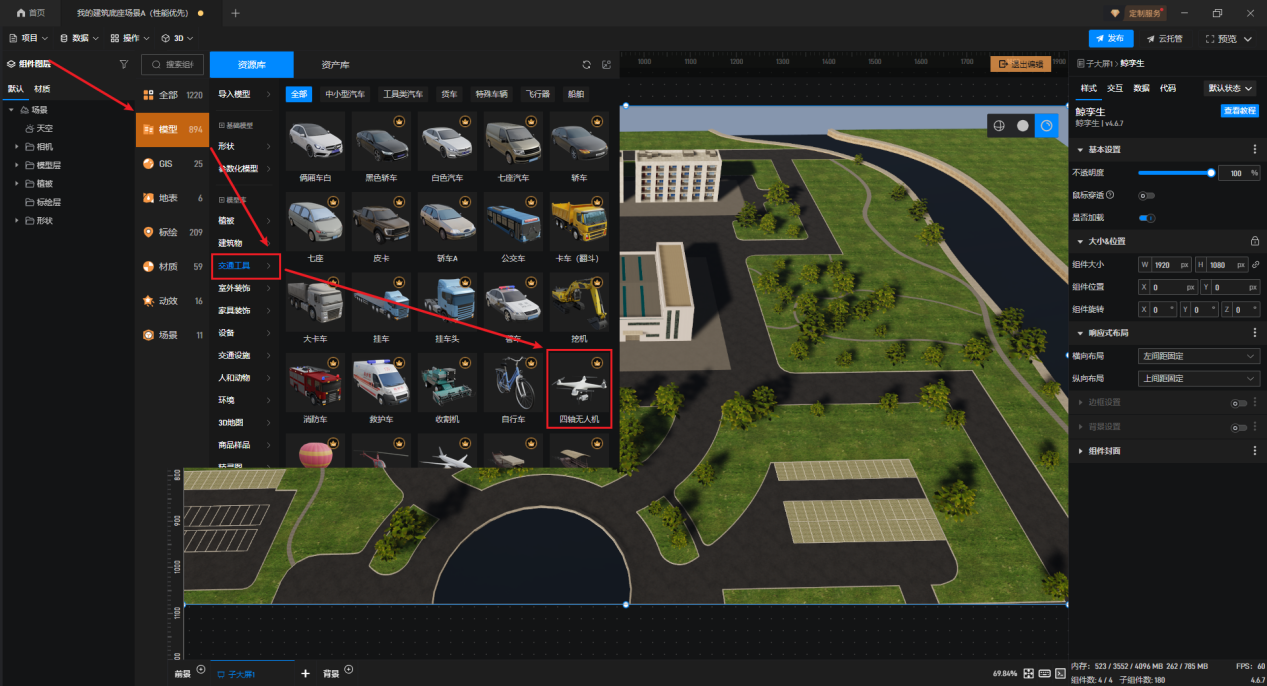Click the refresh icon in resource library

point(587,64)
